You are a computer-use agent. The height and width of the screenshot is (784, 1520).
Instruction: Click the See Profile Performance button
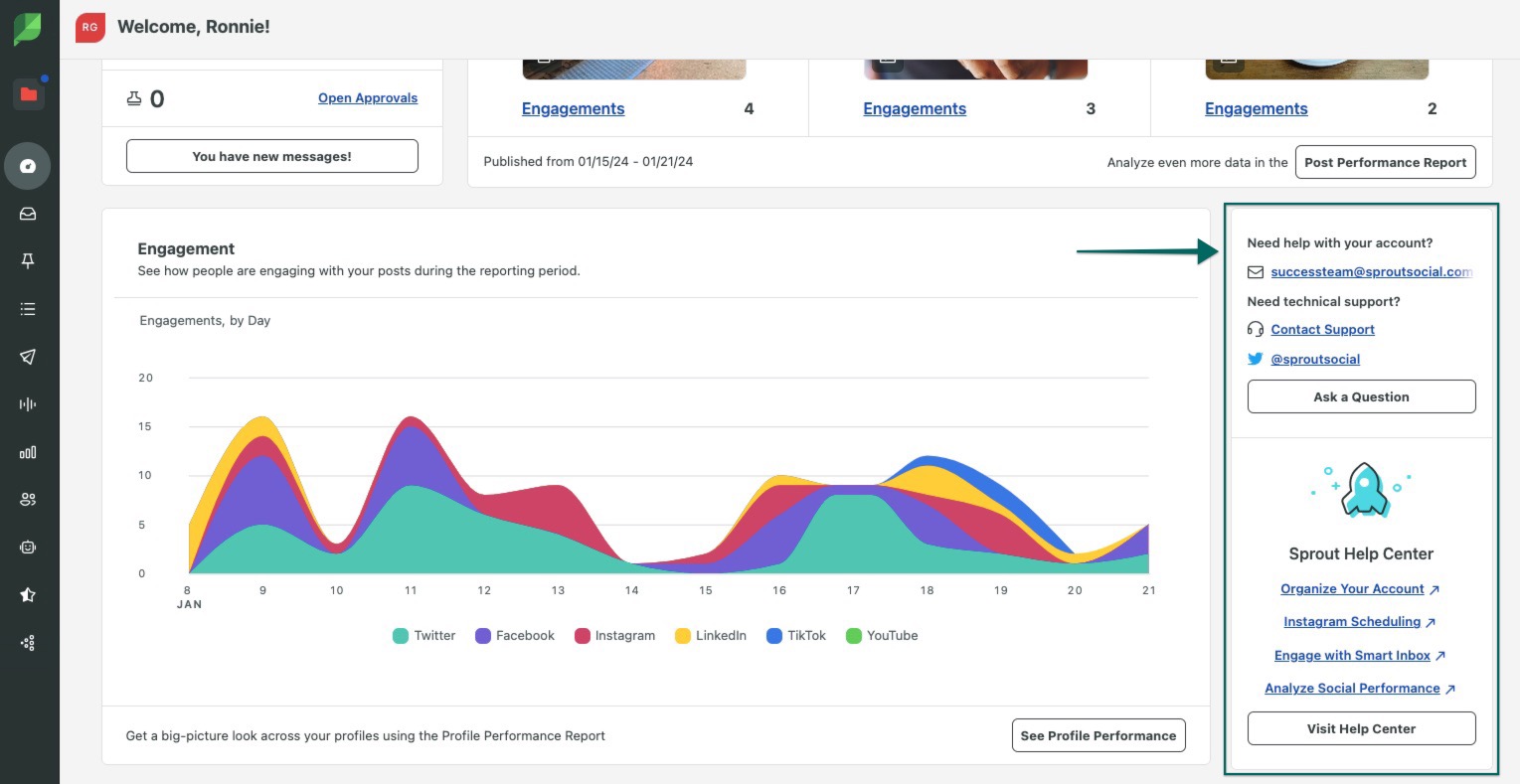[x=1098, y=735]
